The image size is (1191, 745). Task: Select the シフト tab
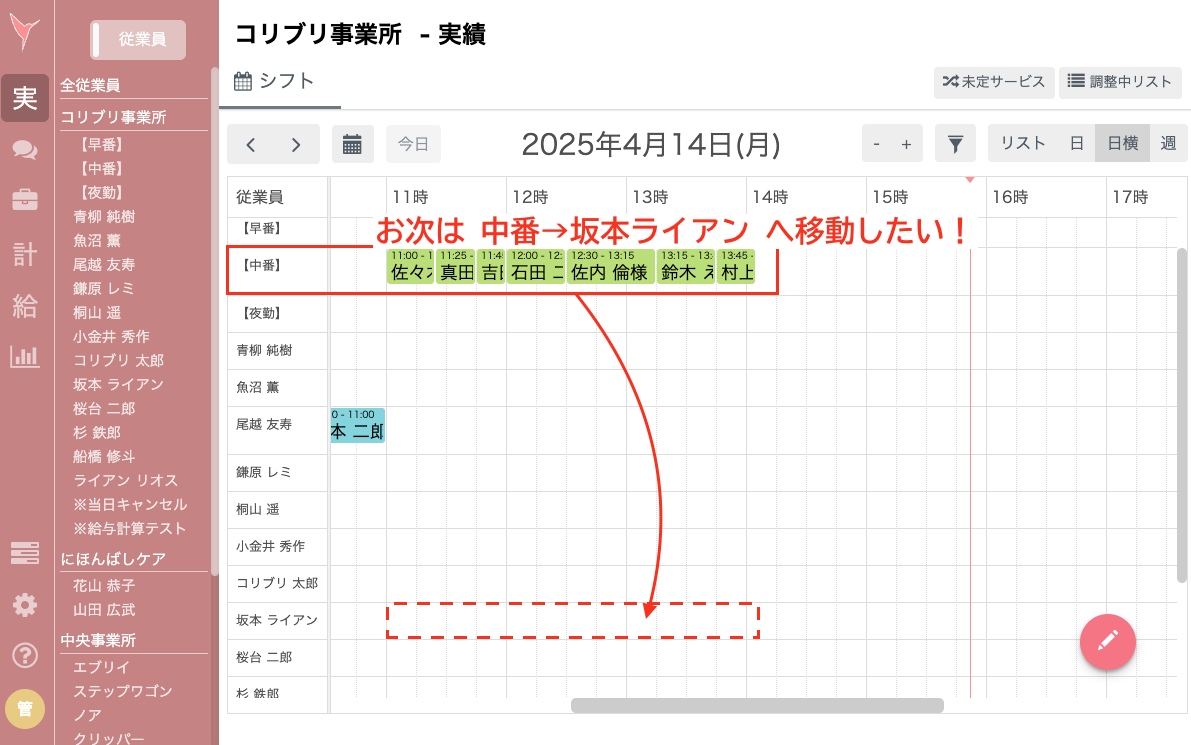279,83
